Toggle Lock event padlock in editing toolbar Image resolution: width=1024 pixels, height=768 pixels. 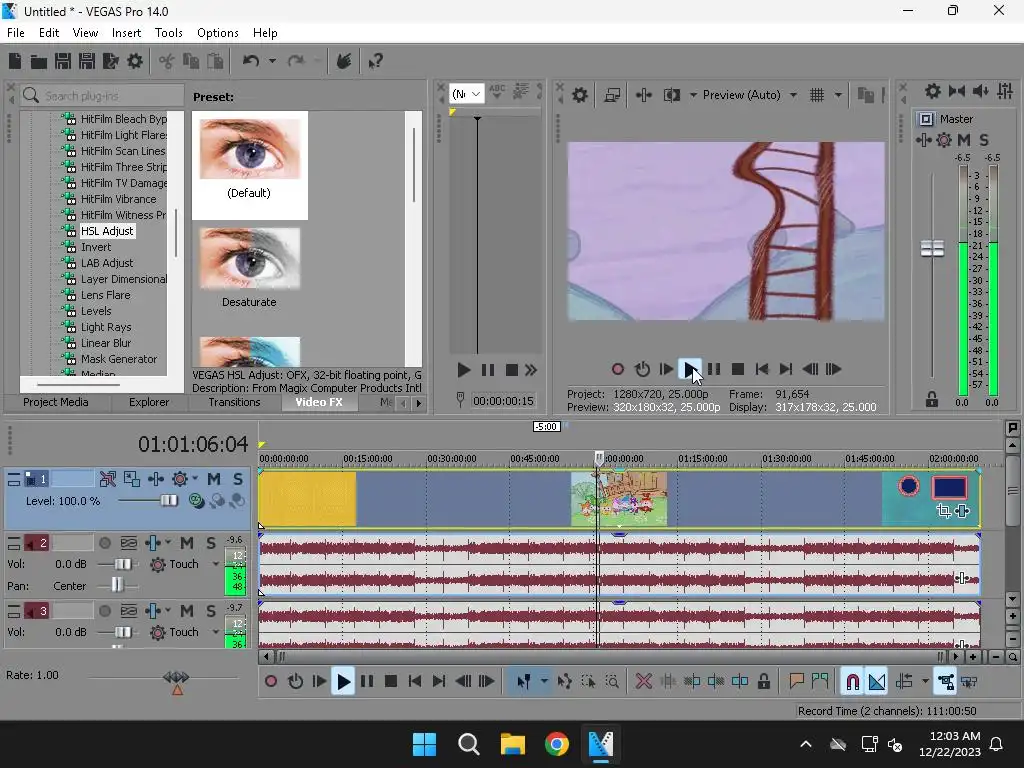coord(763,682)
